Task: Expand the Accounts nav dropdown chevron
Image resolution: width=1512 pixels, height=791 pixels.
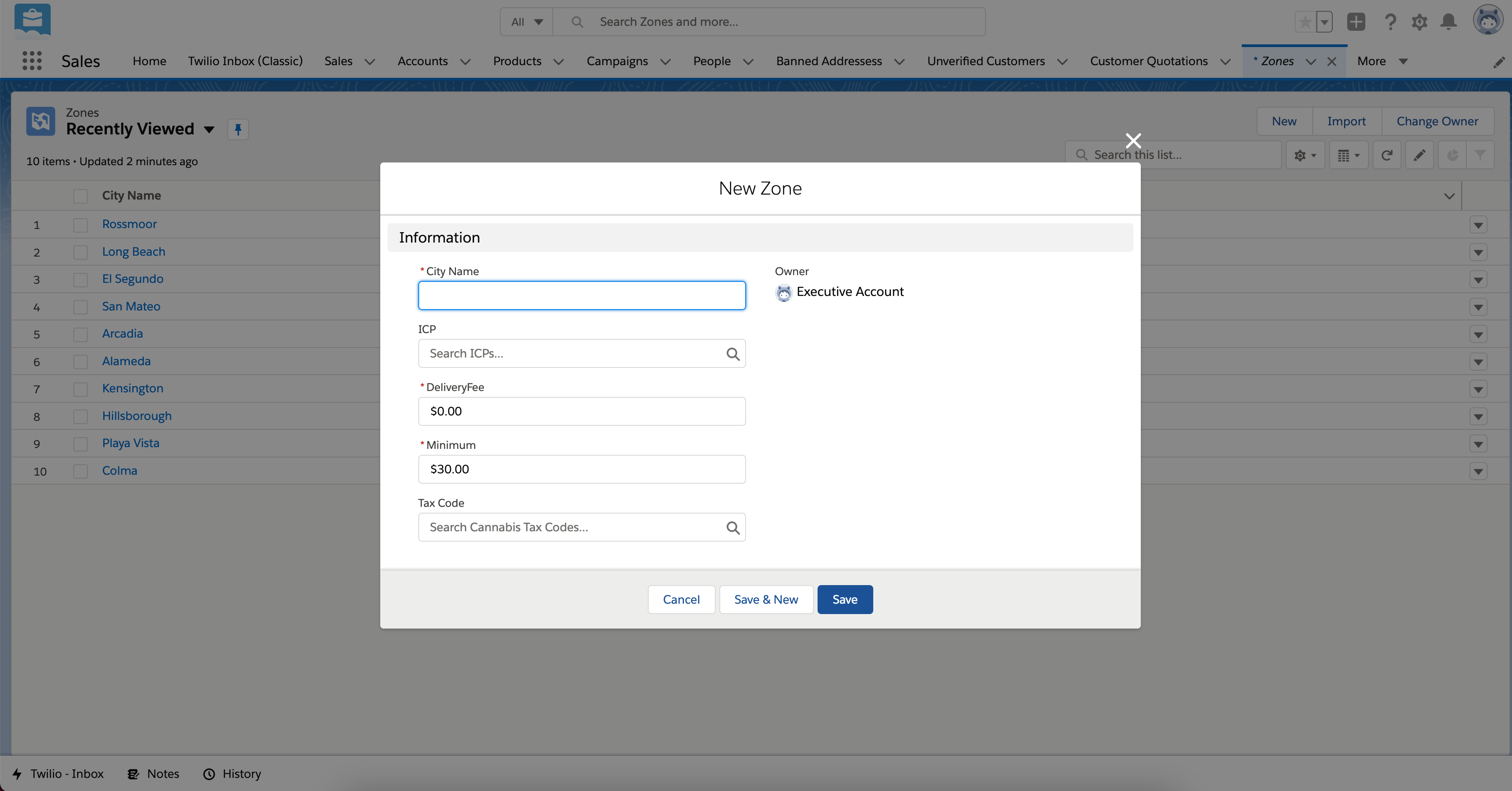Action: (465, 62)
